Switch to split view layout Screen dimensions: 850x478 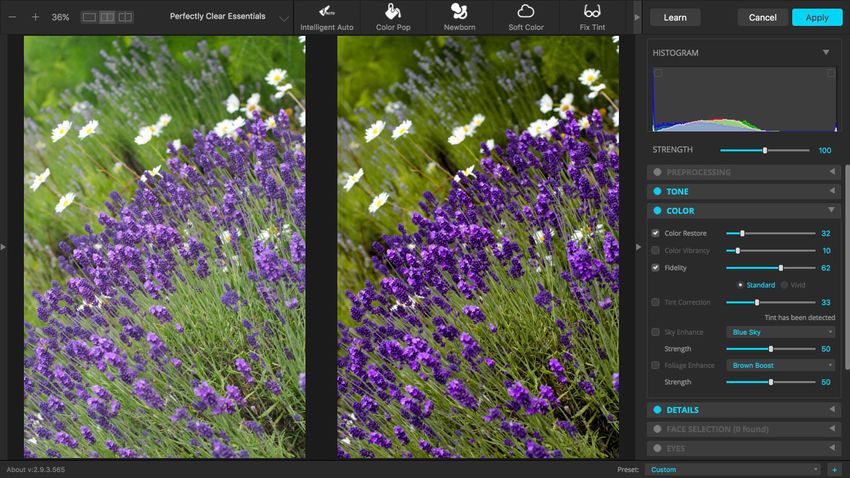(x=125, y=17)
